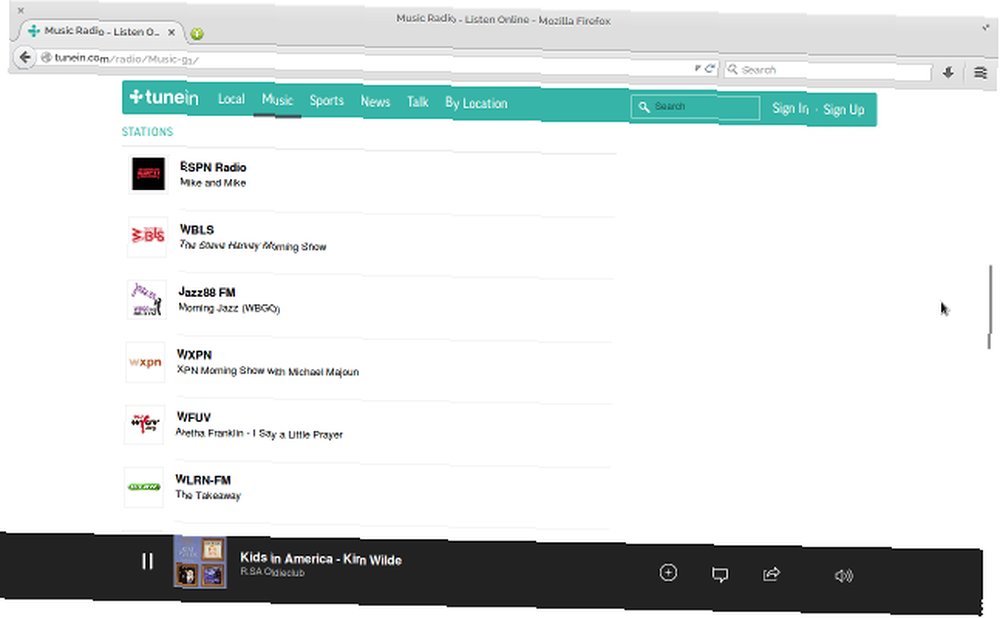The image size is (1000, 618).
Task: Open the Sign Up link
Action: click(x=844, y=110)
